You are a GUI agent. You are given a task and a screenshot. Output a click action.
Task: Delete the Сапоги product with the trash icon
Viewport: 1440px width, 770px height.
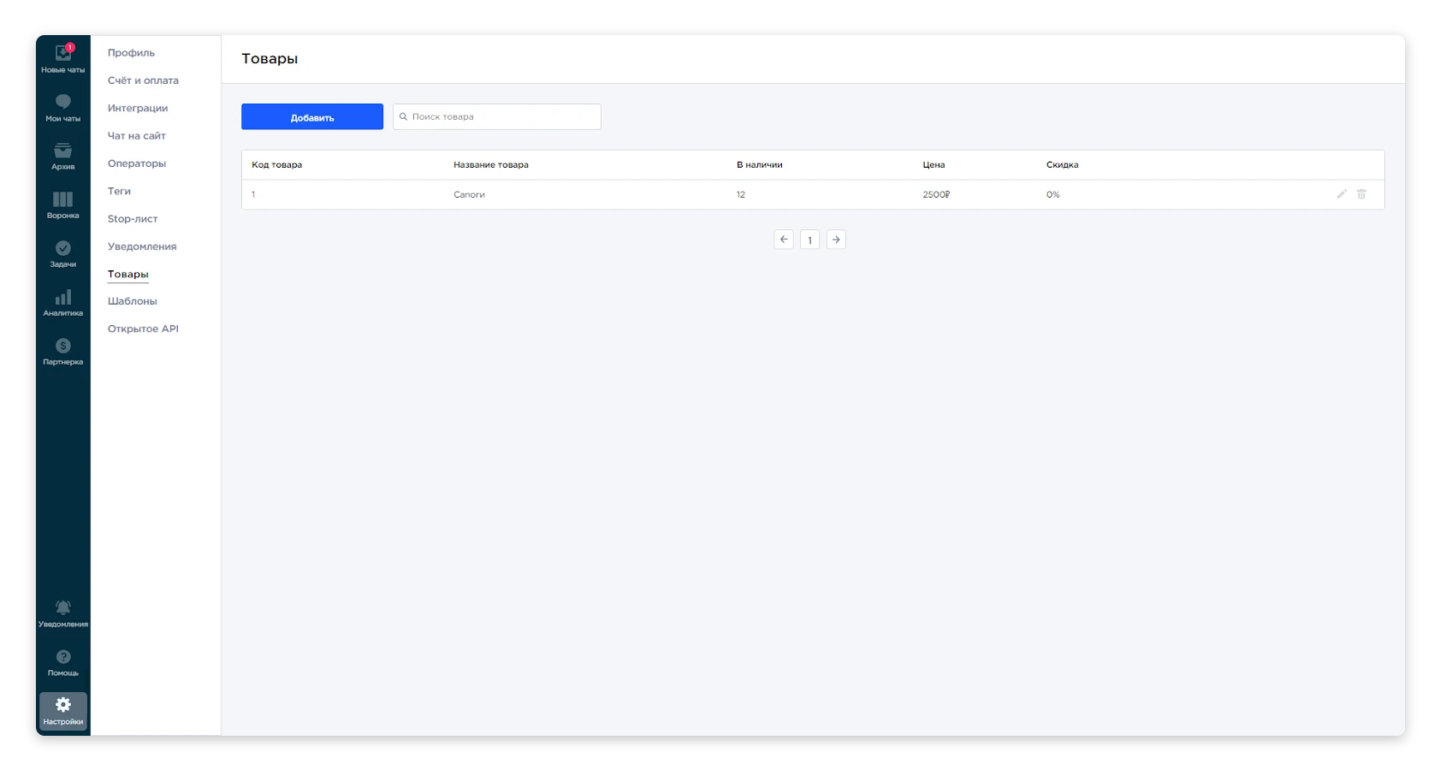pyautogui.click(x=1362, y=194)
